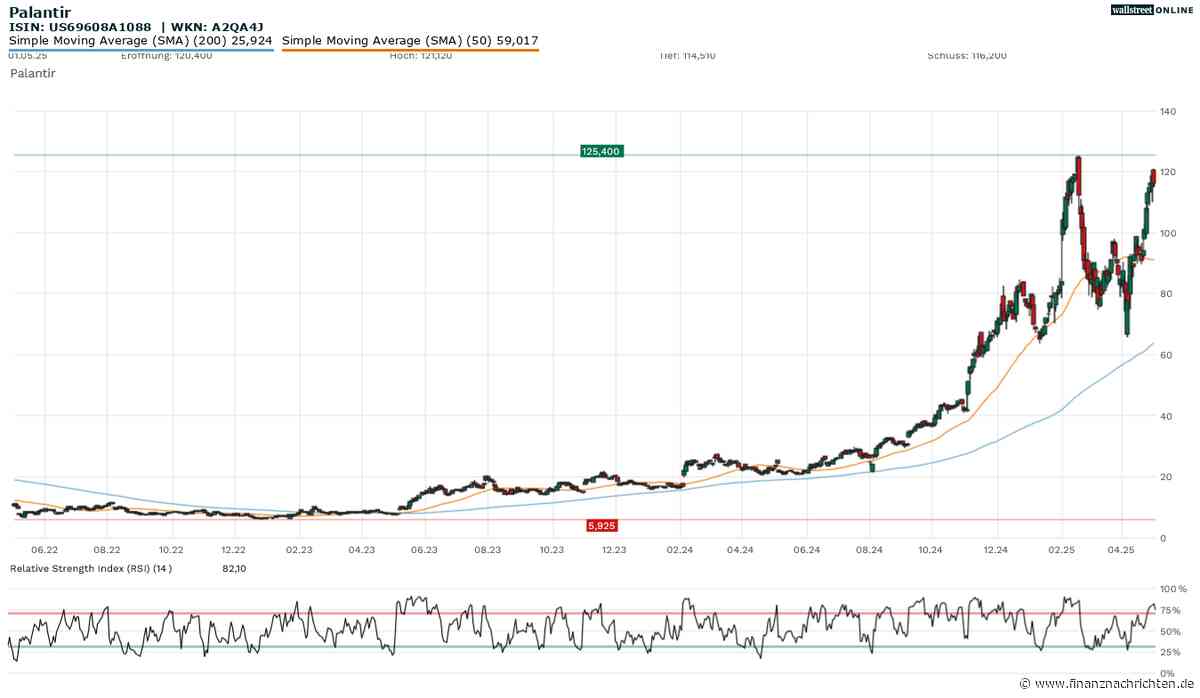This screenshot has width=1200, height=698.
Task: Click the 60 price axis label
Action: coord(1165,355)
